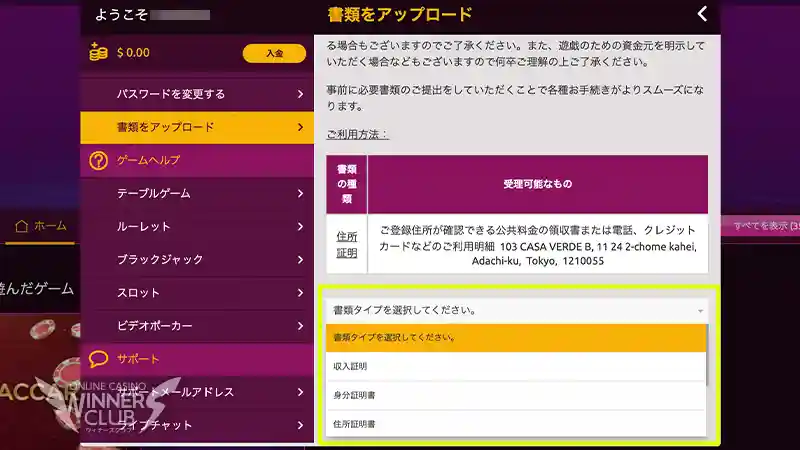Open ビデオポーカー help entry
The image size is (800, 450).
(x=197, y=326)
